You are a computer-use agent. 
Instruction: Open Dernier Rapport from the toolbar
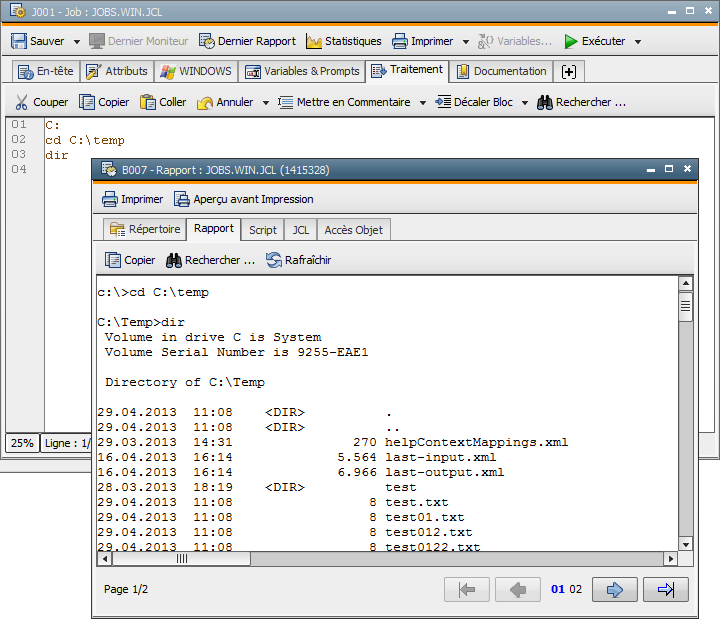tap(247, 41)
